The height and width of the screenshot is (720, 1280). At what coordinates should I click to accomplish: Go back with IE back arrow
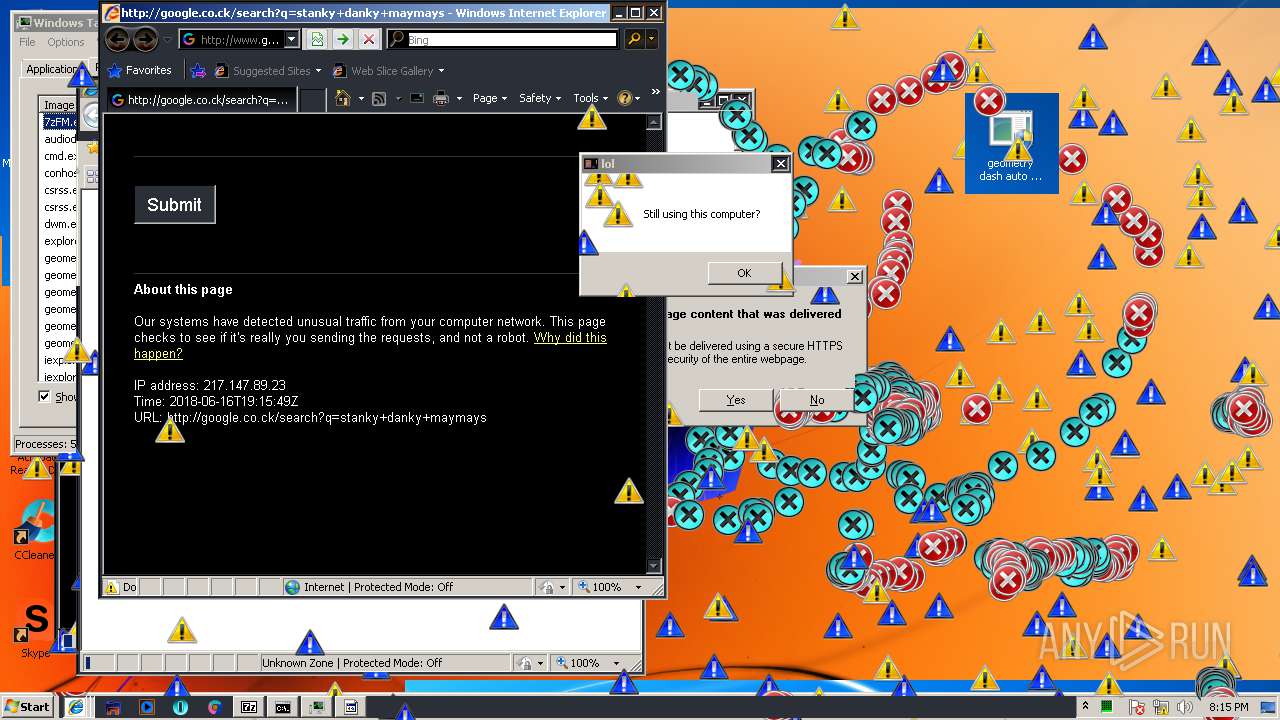pos(118,39)
